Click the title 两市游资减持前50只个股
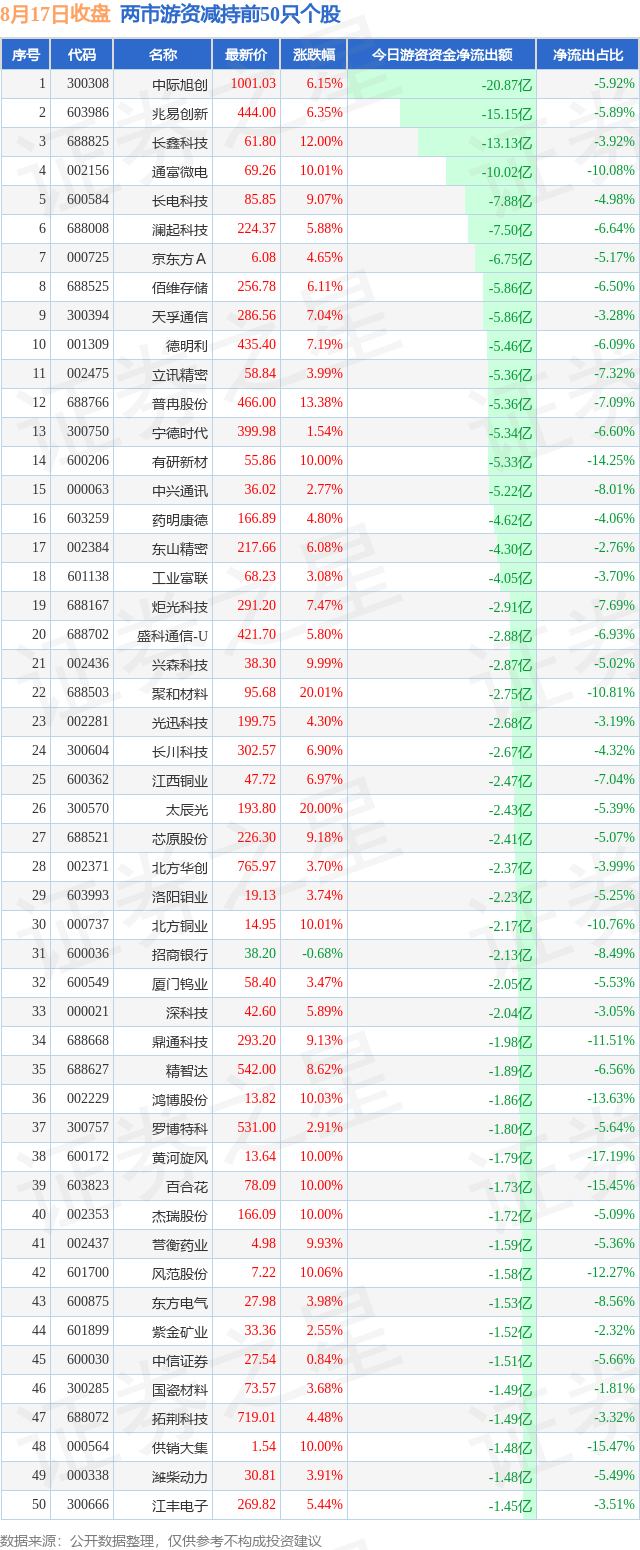 pos(230,15)
